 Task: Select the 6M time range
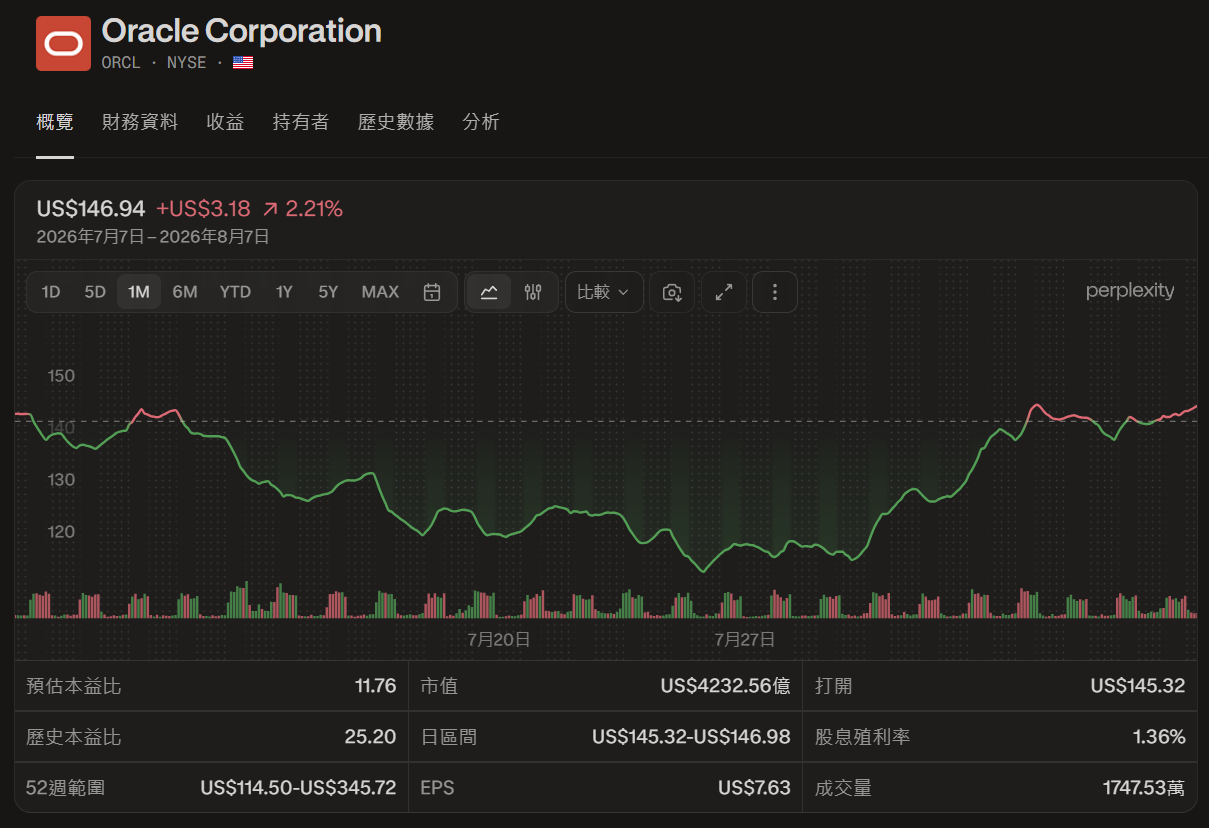[185, 292]
